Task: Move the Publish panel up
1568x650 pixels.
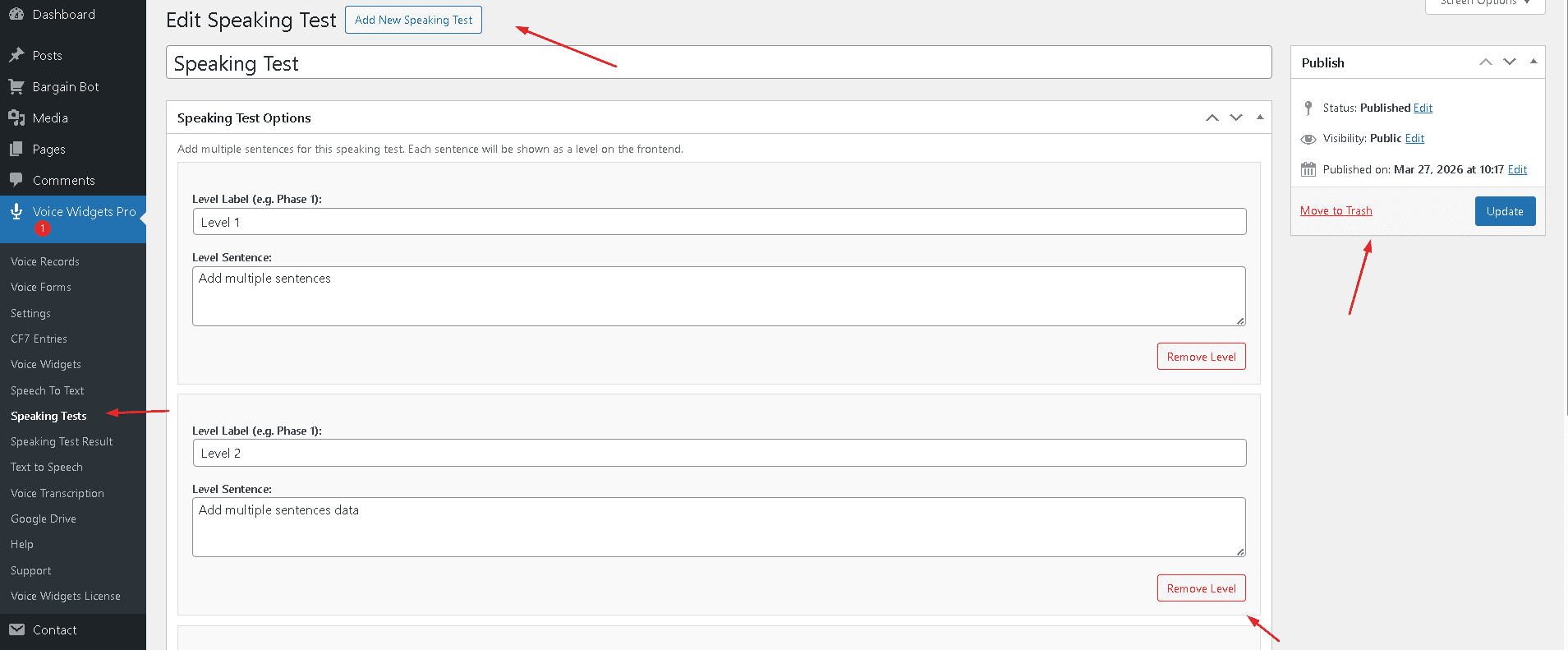Action: pos(1485,62)
